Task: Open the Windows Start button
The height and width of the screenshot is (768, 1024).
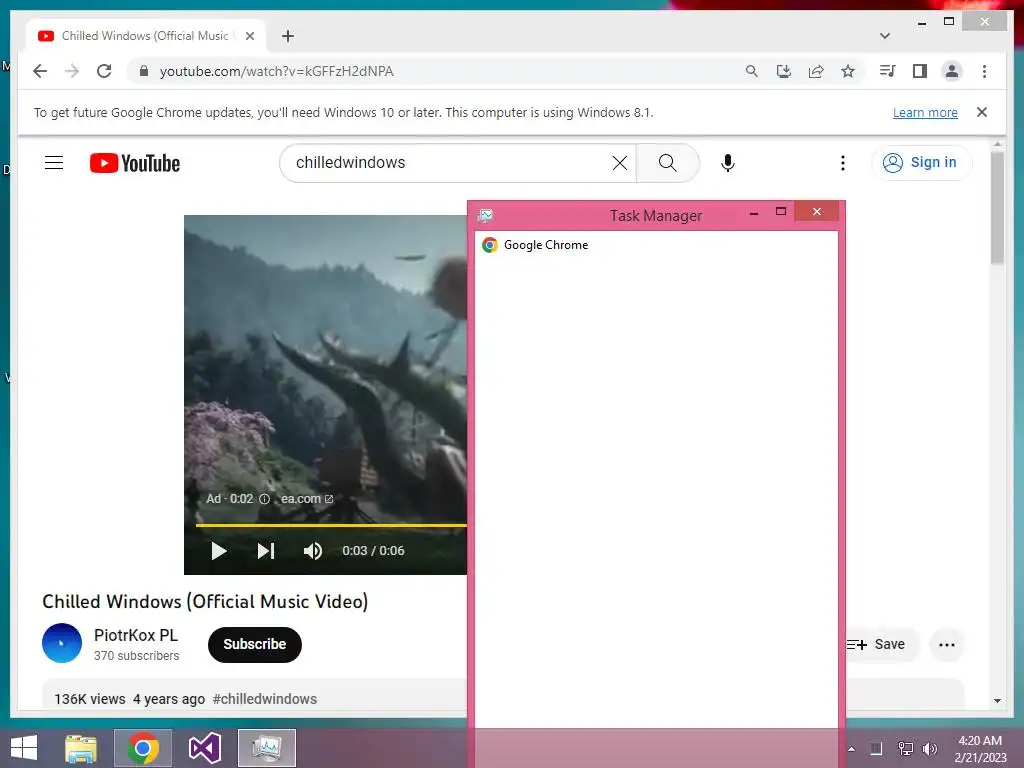Action: 24,748
